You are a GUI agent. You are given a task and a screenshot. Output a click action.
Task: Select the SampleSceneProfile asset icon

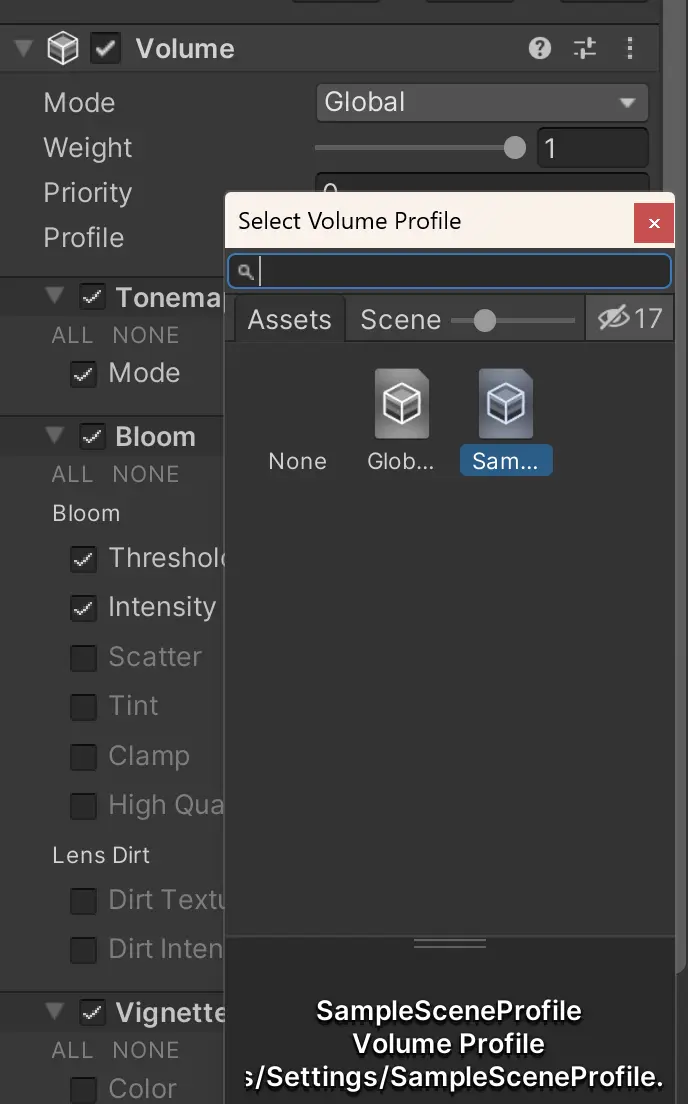(x=506, y=404)
